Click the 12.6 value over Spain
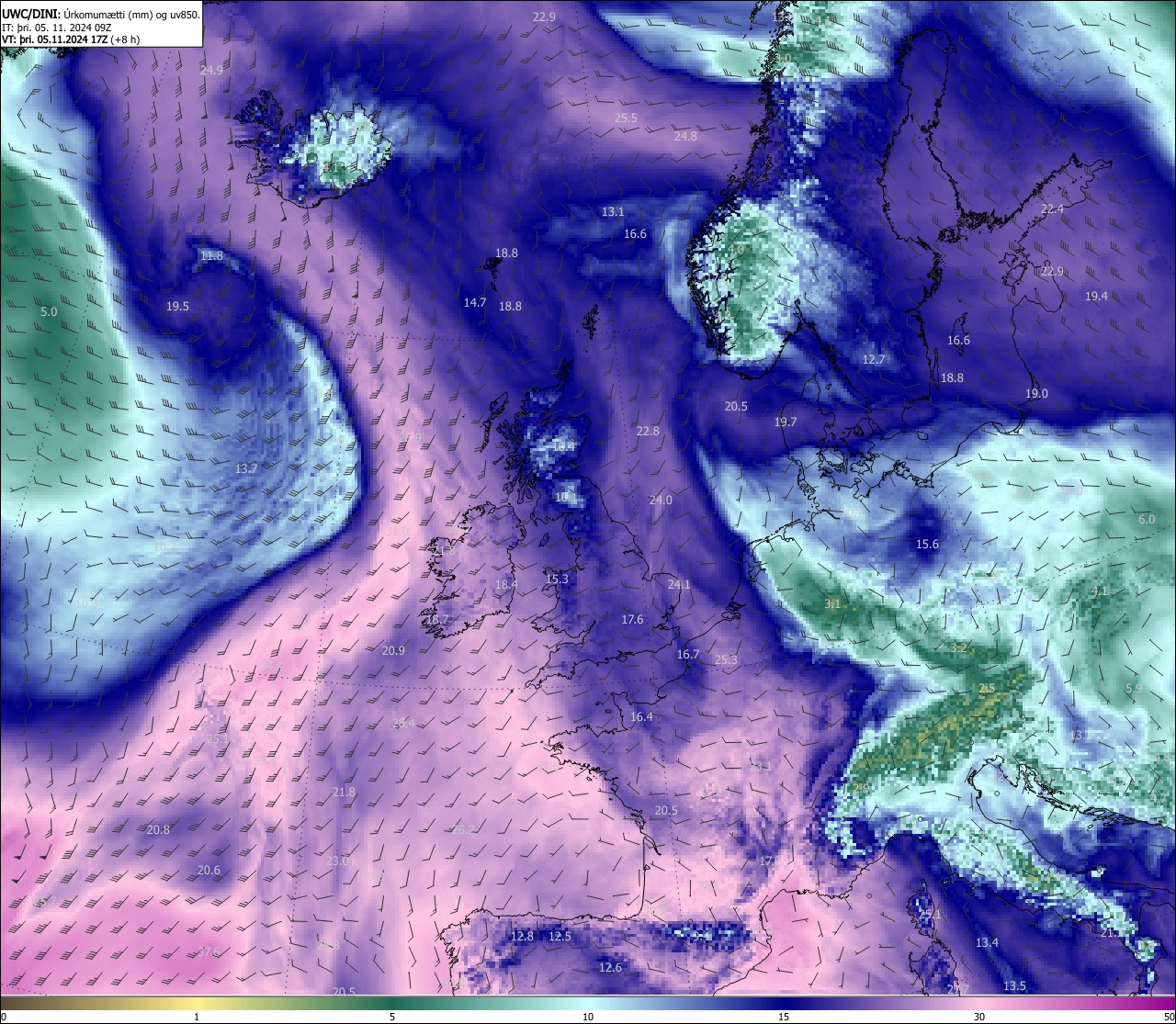Screen dimensions: 1176x1024 [x=610, y=967]
